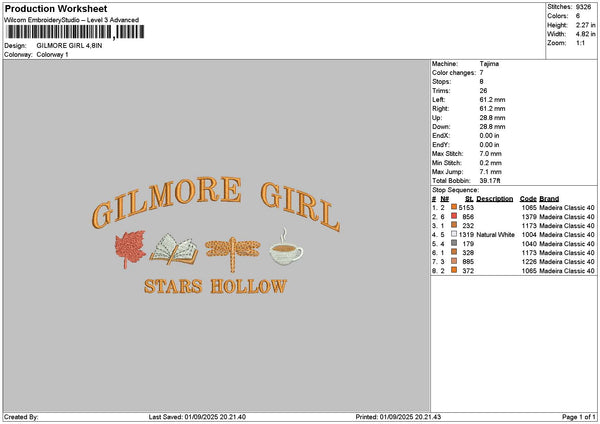Click the EndX value '0.00 in'
This screenshot has height=424, width=600.
click(489, 136)
